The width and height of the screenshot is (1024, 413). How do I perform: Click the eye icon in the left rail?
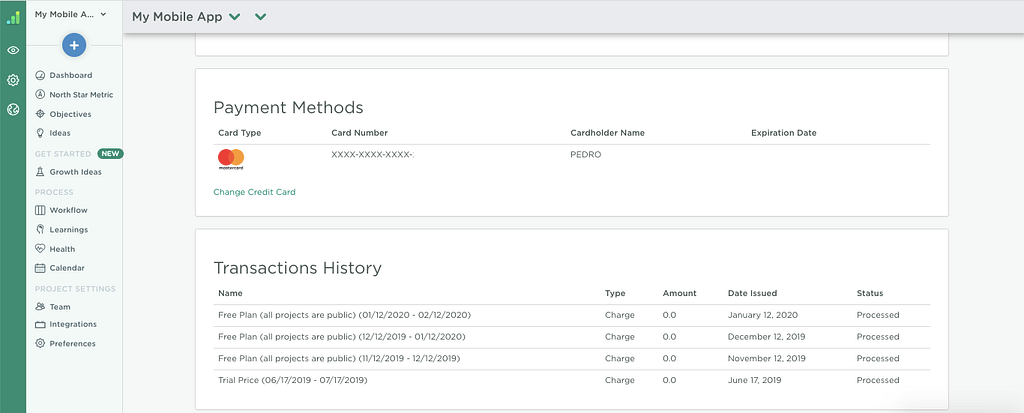point(13,50)
